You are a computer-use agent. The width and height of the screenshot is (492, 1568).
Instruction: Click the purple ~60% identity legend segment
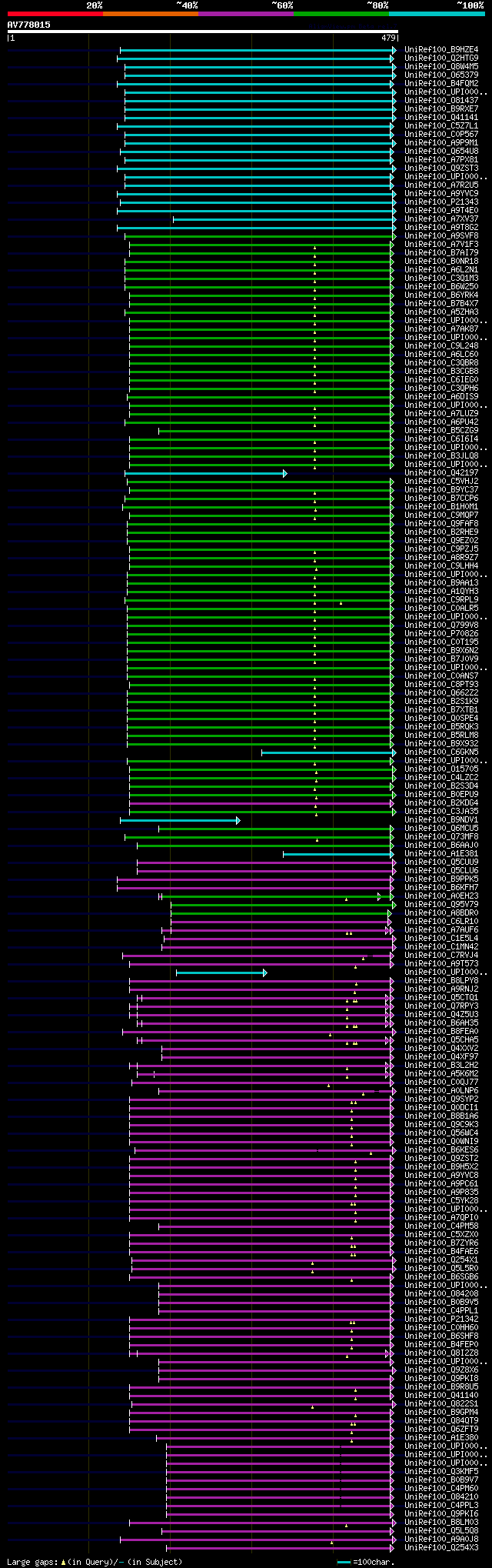coord(245,14)
